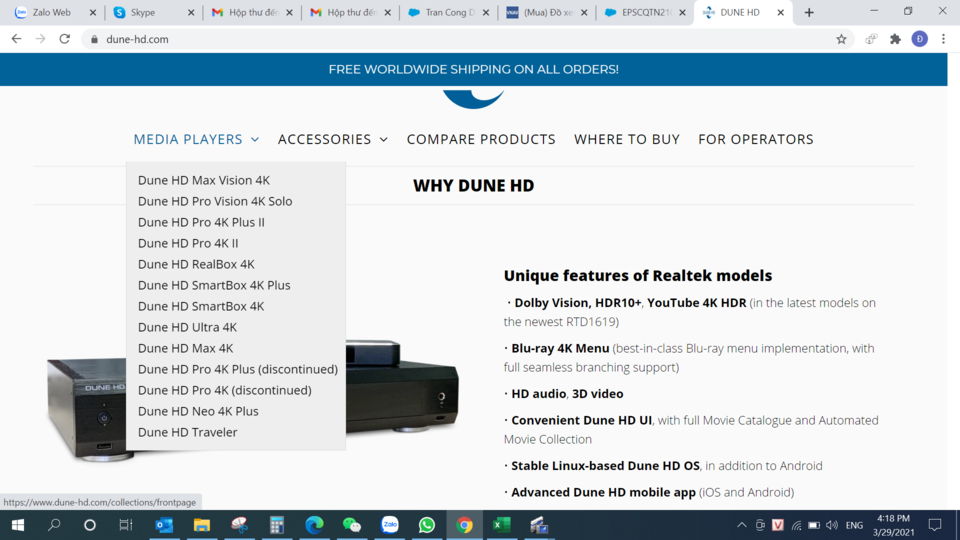Click the dune-hd.com address bar
Viewport: 960px width, 540px height.
[x=459, y=39]
